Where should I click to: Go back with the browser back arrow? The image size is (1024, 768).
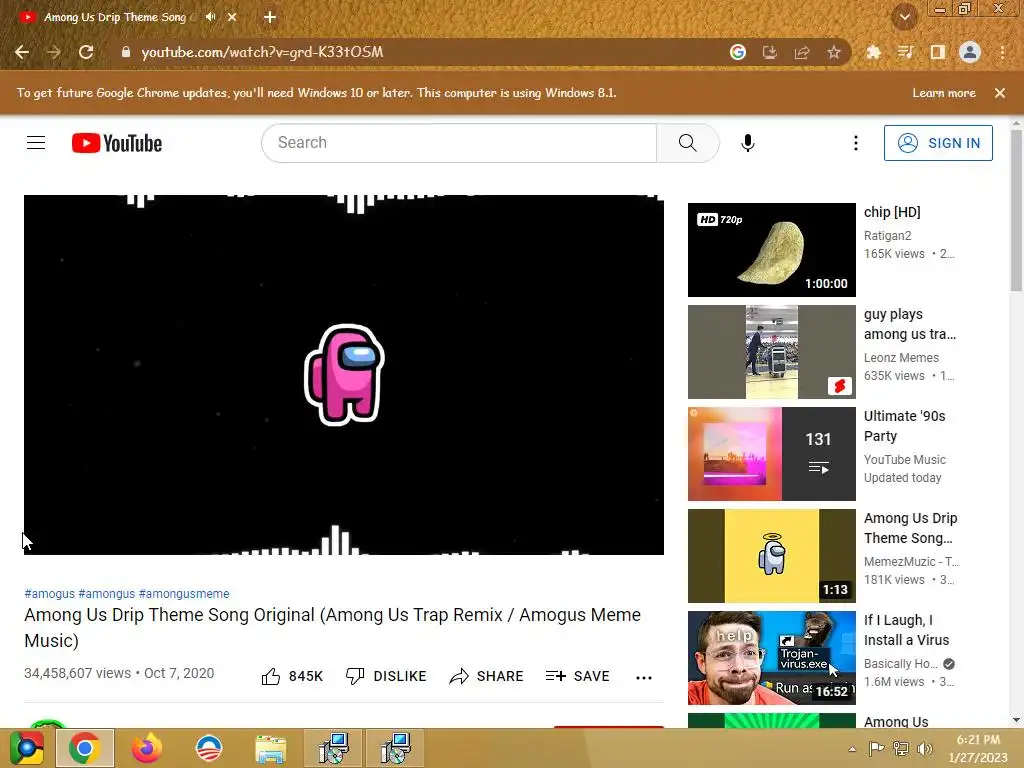tap(22, 52)
